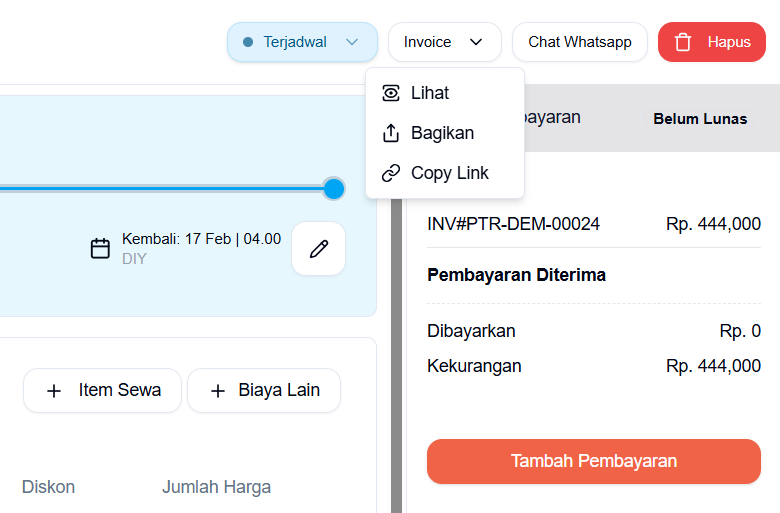The height and width of the screenshot is (513, 780).
Task: Click invoice number INV#PTR-DEM-00024
Action: pos(513,224)
